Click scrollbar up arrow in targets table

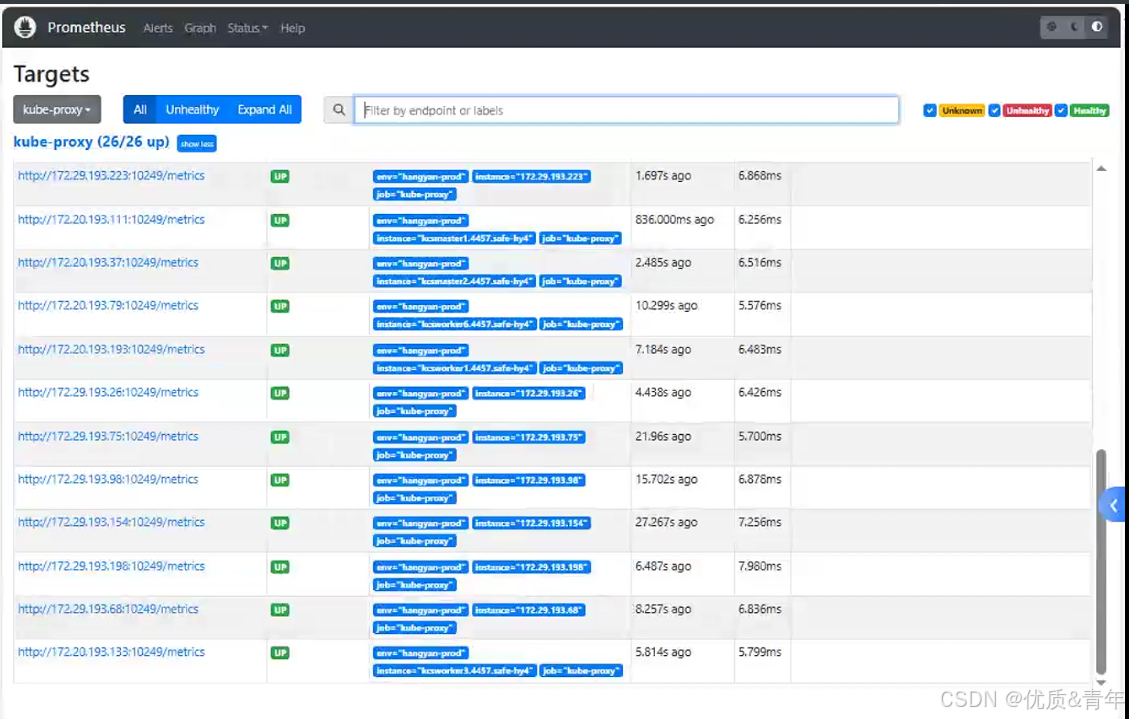[1101, 168]
